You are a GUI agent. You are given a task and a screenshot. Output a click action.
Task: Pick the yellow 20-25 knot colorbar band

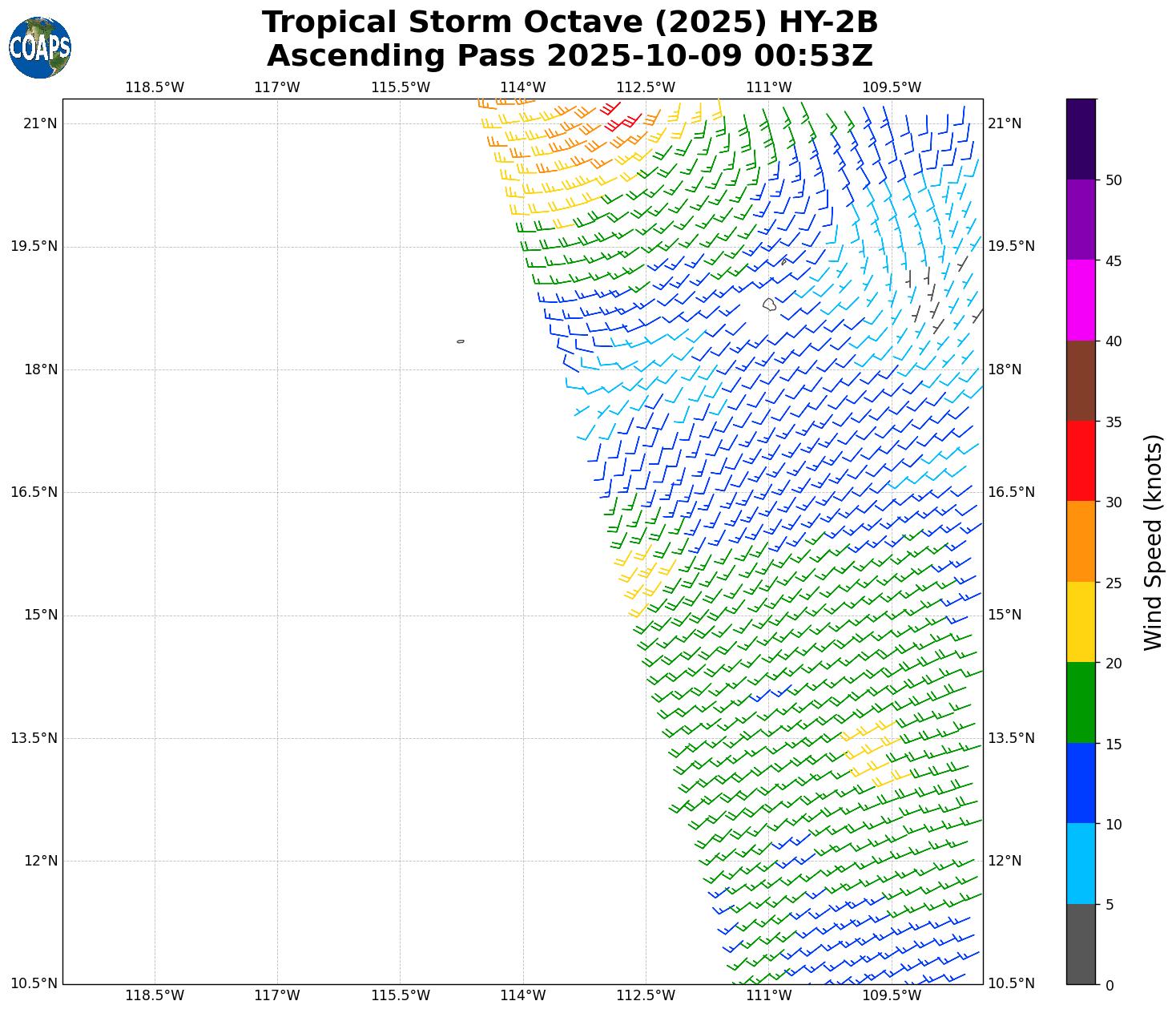click(1081, 622)
